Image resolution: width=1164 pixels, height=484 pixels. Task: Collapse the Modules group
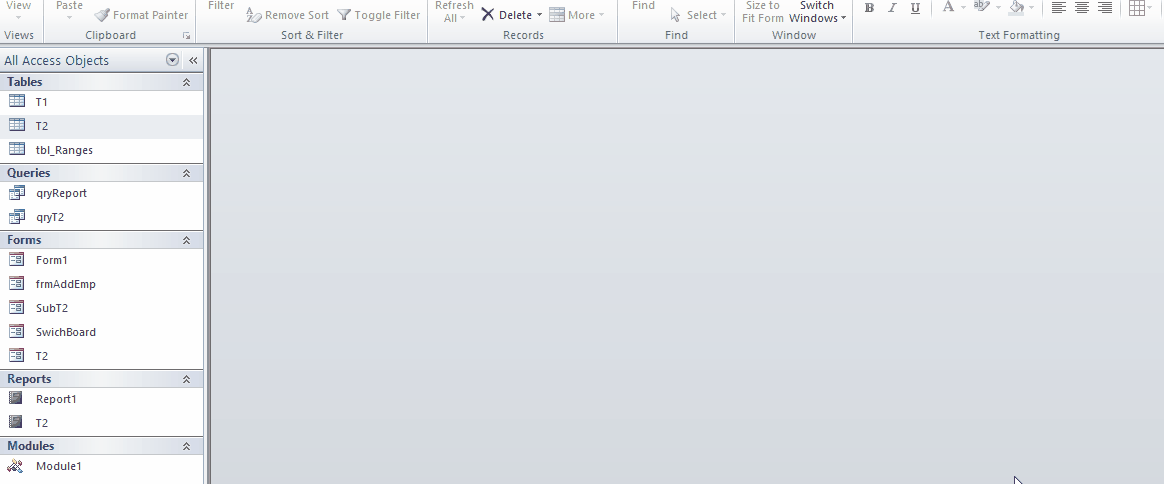click(186, 446)
